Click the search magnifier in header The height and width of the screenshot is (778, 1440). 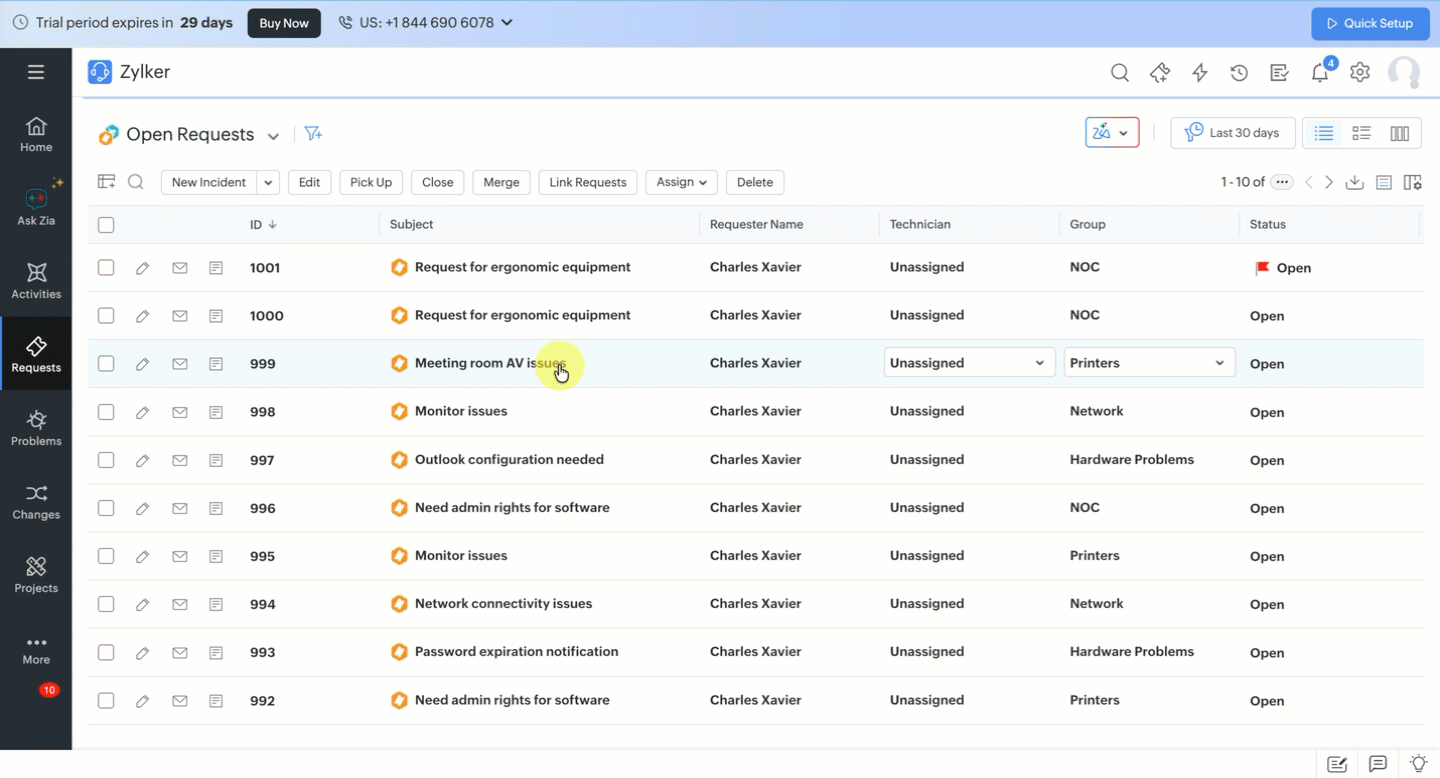point(1120,73)
